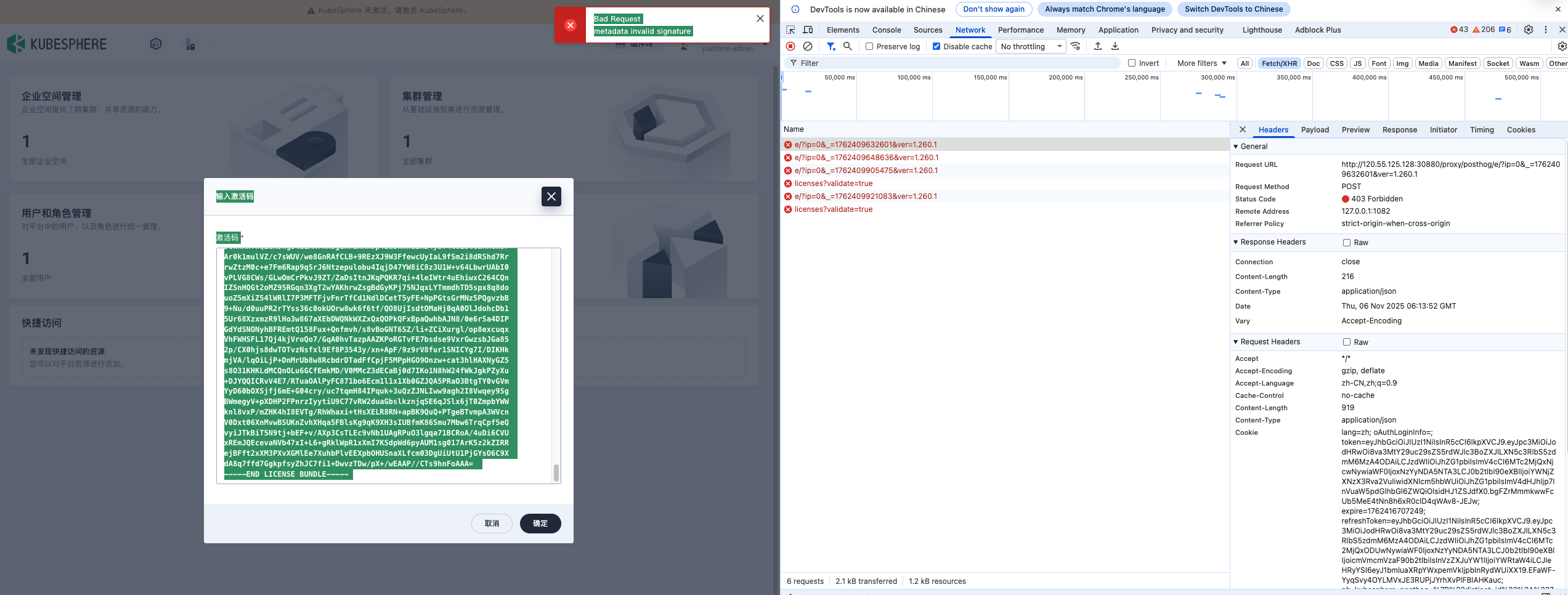Open DevTools settings gear

coord(1529,30)
